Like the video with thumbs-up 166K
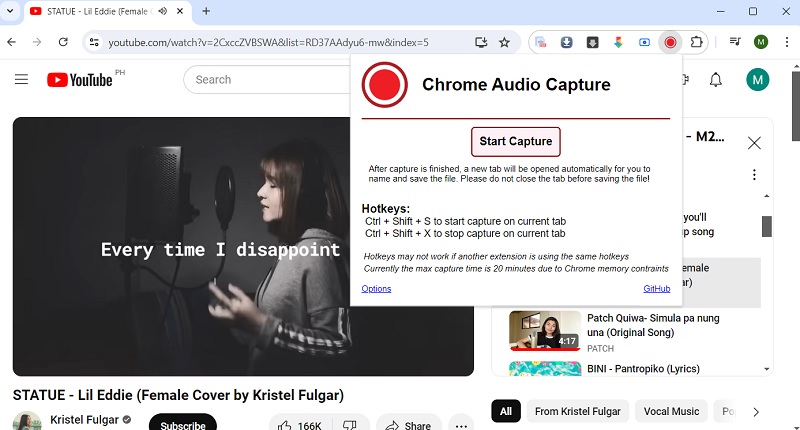This screenshot has height=430, width=800. (x=301, y=425)
